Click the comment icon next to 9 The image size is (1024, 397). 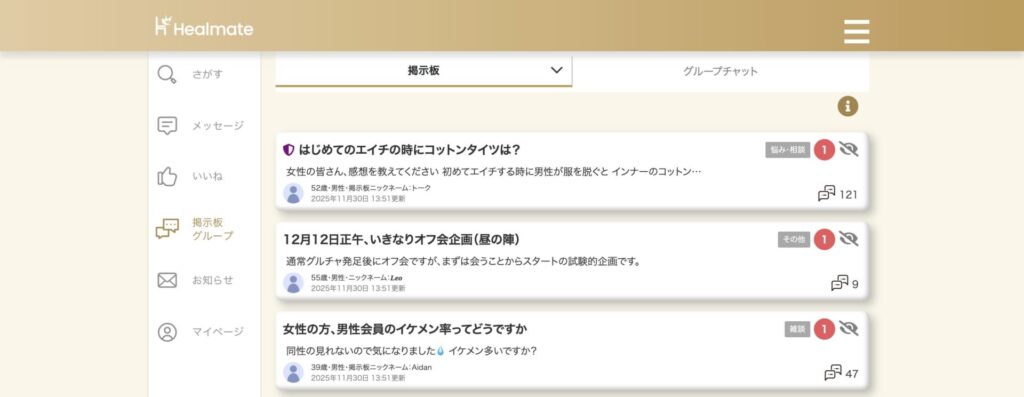[839, 283]
